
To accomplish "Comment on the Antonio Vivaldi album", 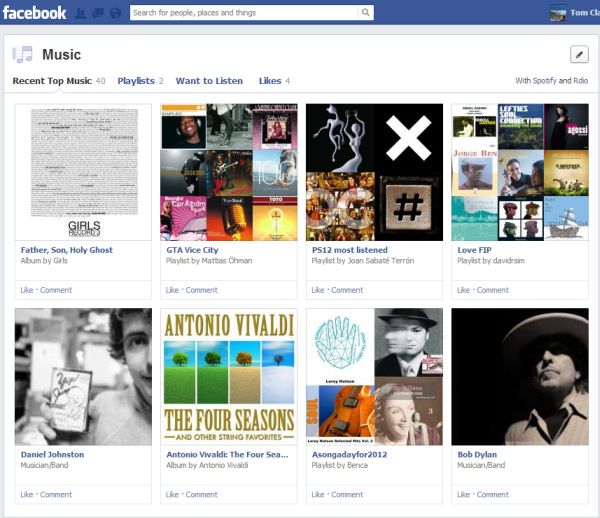I will pyautogui.click(x=201, y=495).
